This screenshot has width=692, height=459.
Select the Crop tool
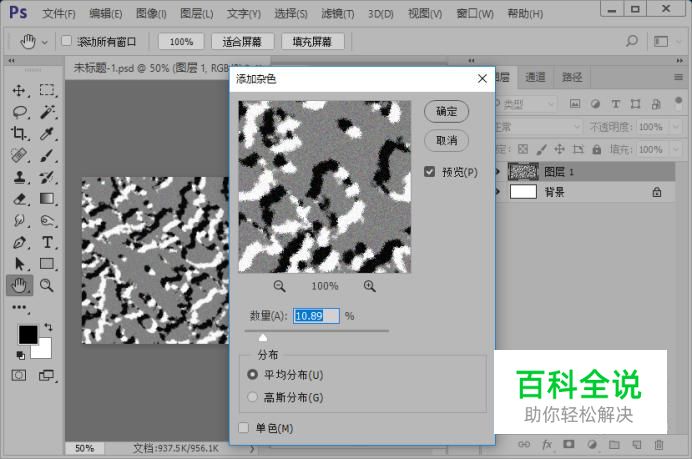pos(19,133)
